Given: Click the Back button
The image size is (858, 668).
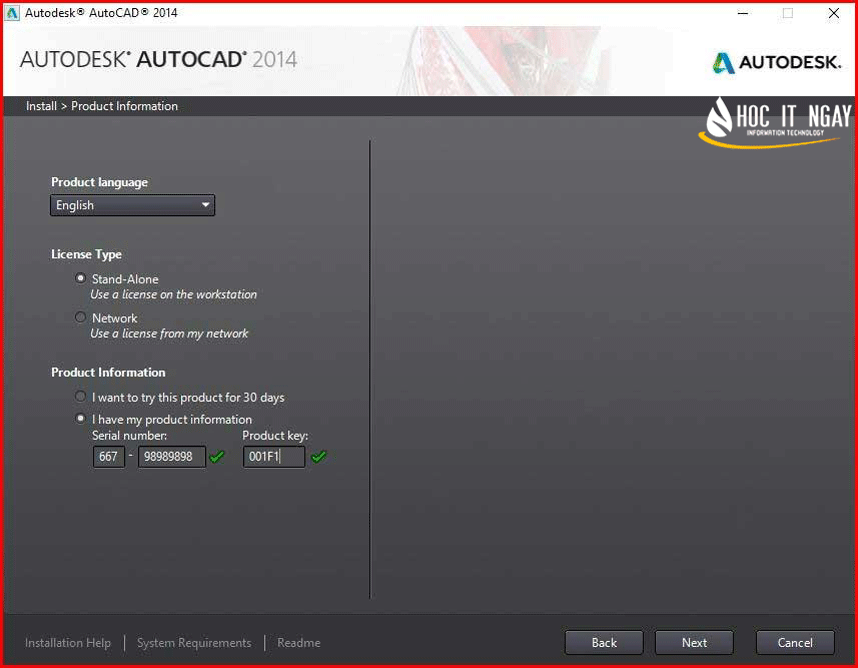Looking at the screenshot, I should click(x=604, y=642).
